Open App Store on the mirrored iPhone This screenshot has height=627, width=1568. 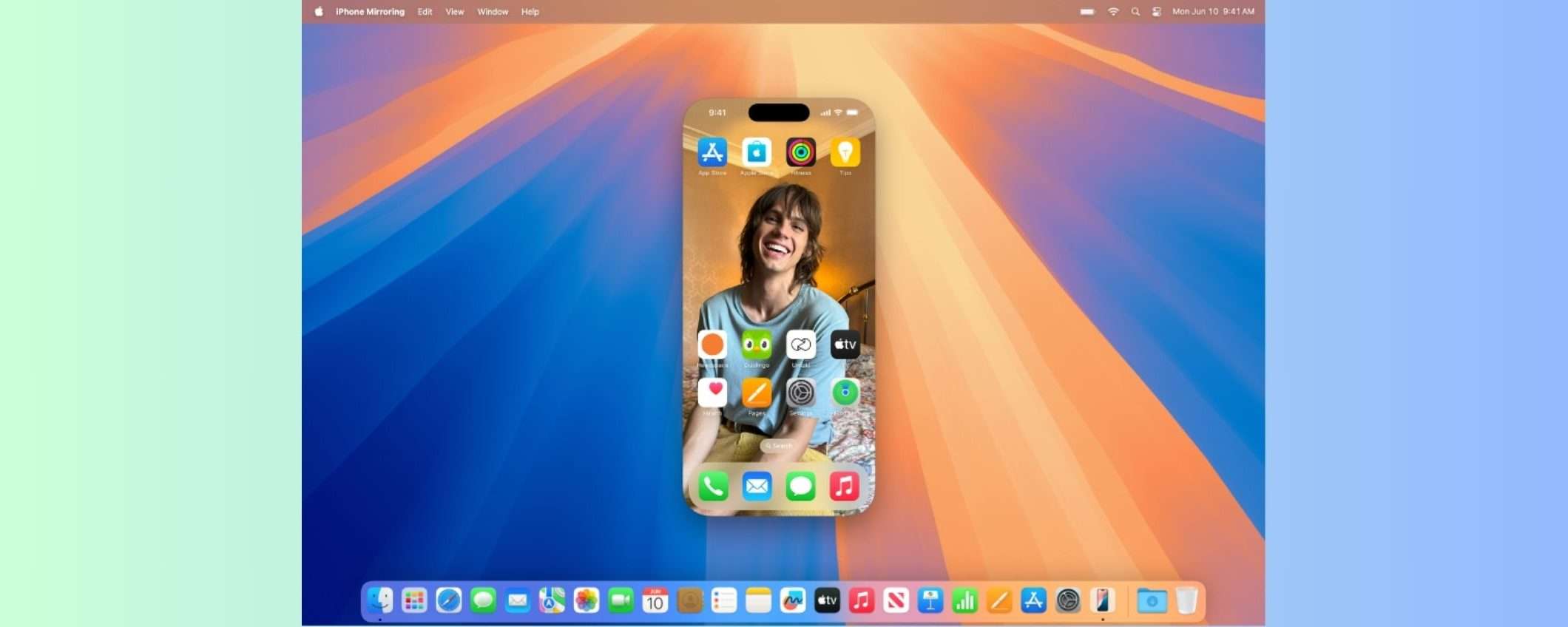(712, 152)
